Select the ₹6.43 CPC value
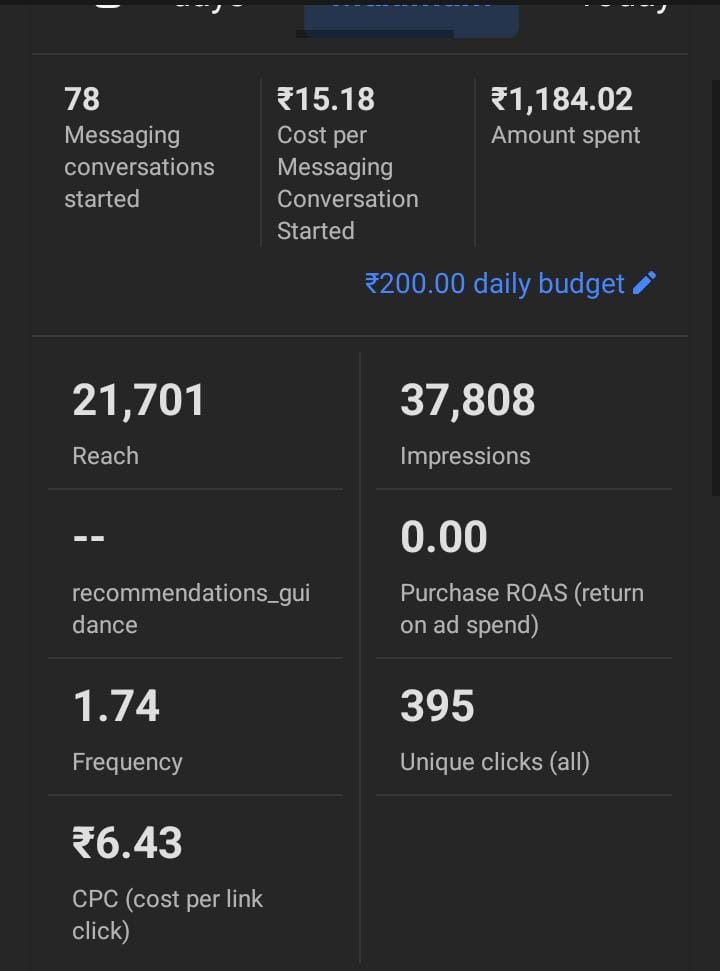Screen dimensions: 720x971 pyautogui.click(x=127, y=843)
